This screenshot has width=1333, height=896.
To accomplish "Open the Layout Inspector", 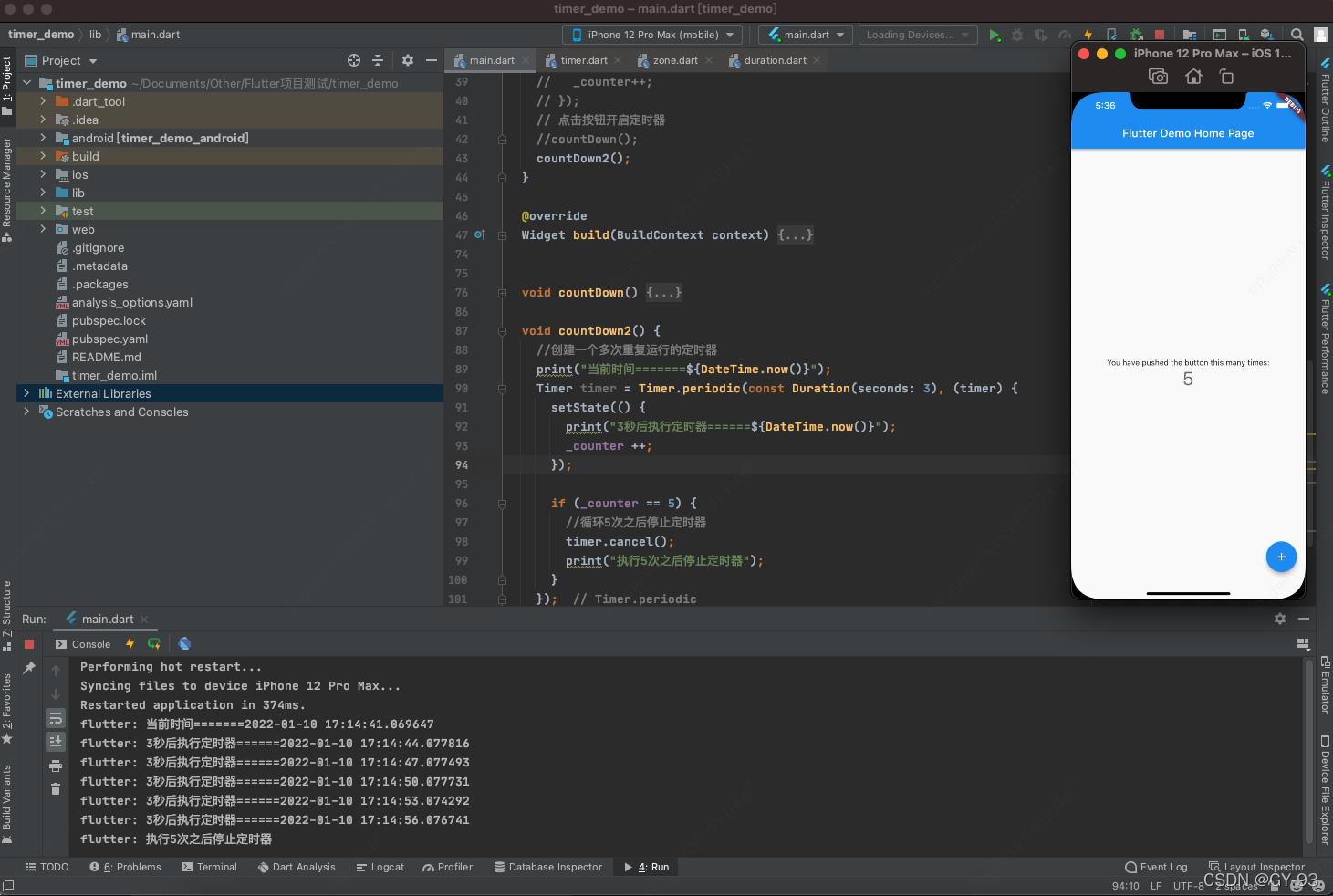I will point(1256,867).
